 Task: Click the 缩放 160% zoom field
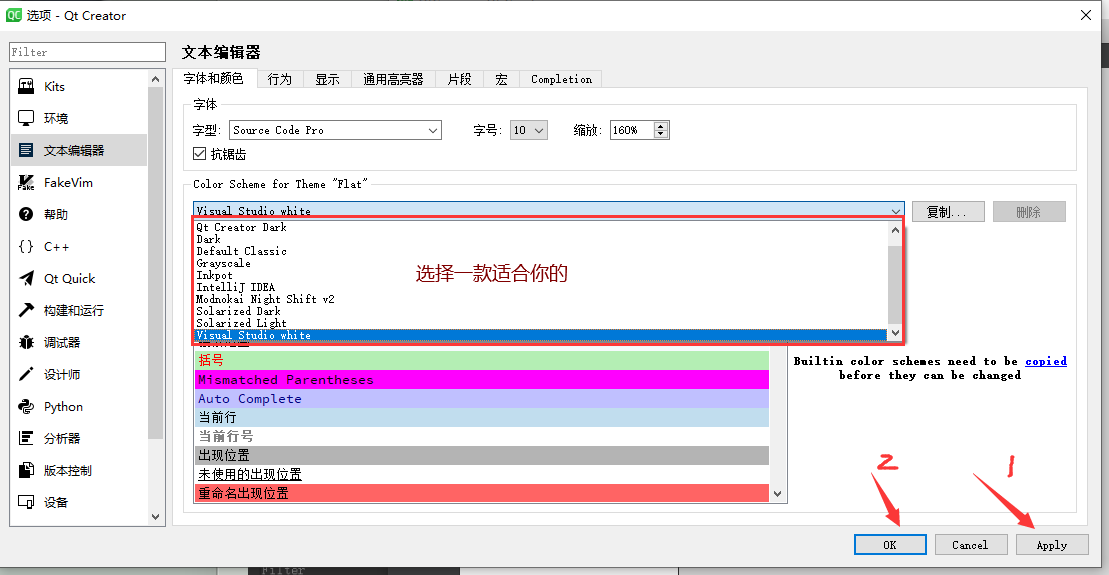pyautogui.click(x=632, y=130)
